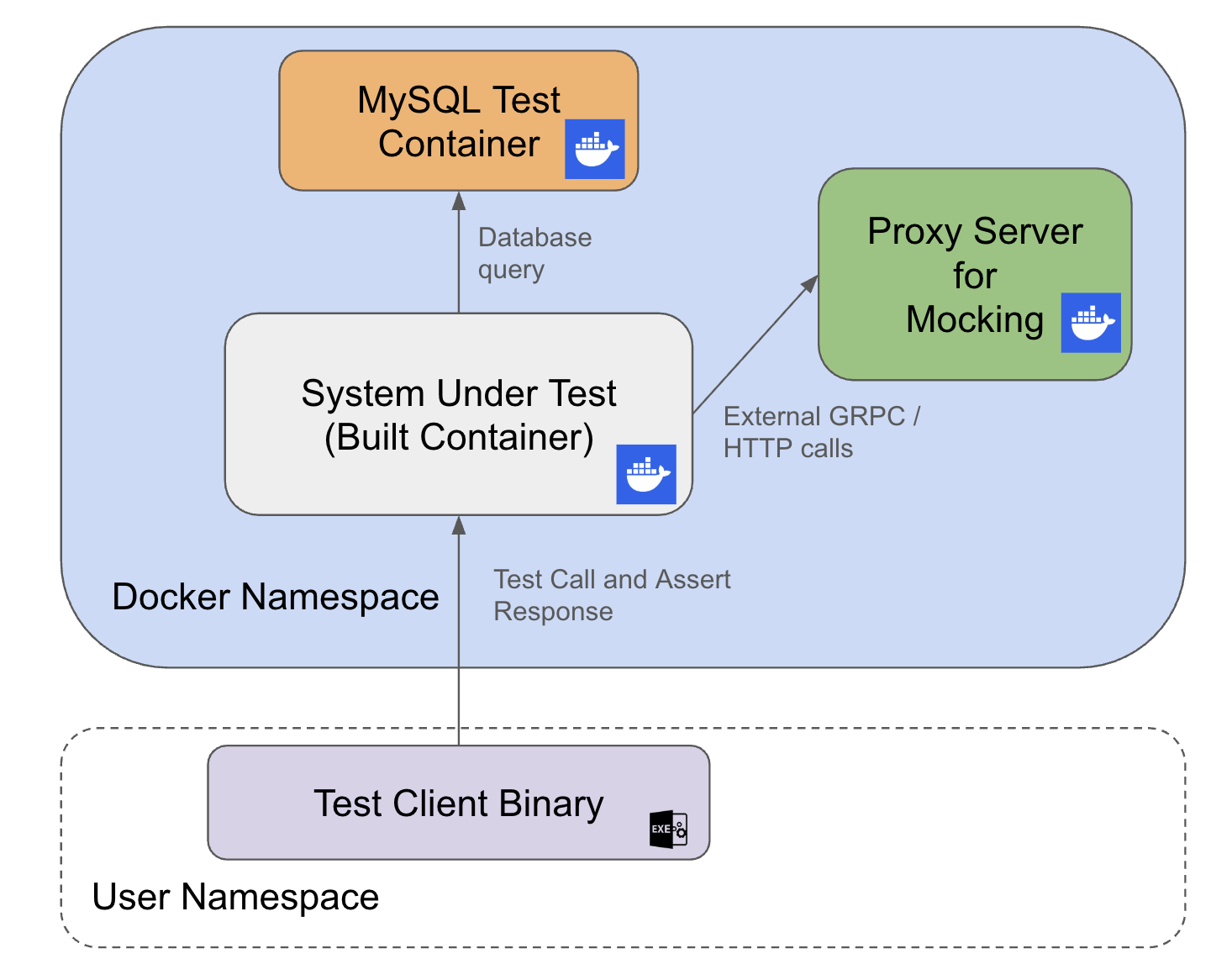The image size is (1232, 980).
Task: Click the 'User Namespace' label
Action: (x=236, y=897)
